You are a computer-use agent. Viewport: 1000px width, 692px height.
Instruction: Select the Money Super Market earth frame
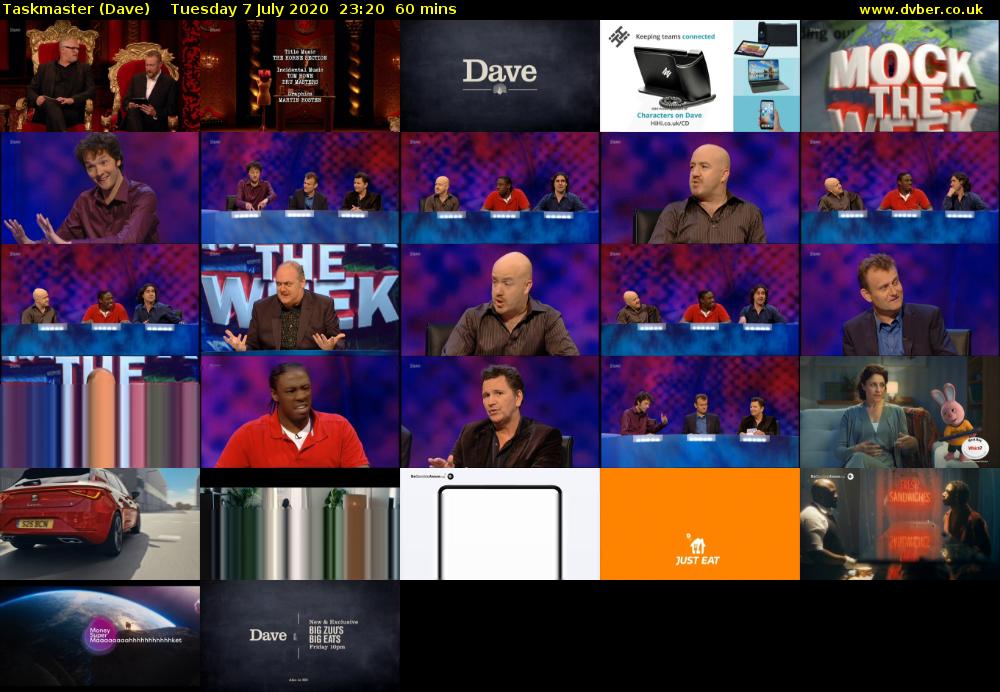(100, 636)
